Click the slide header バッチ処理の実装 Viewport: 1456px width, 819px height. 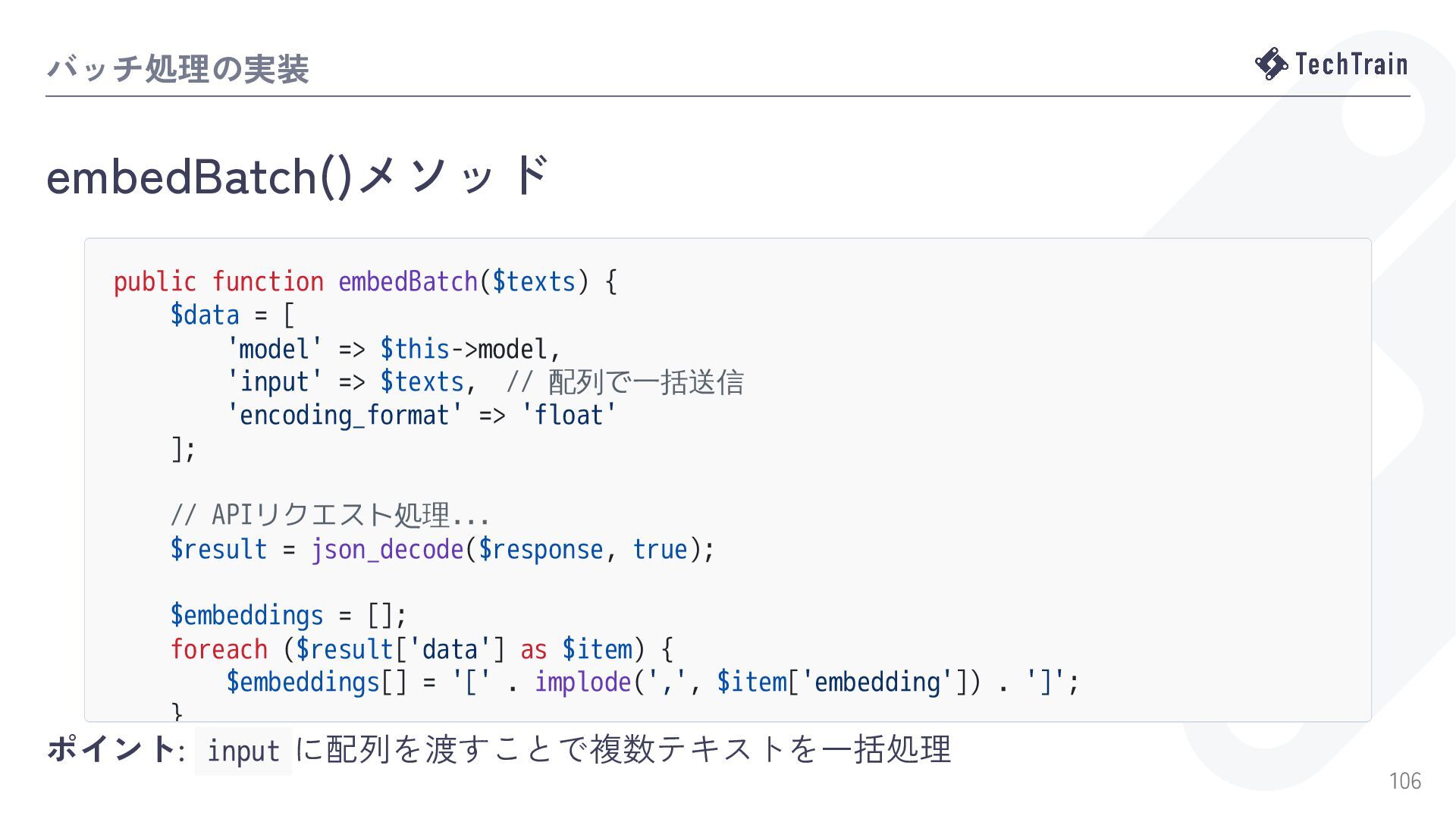click(x=177, y=69)
